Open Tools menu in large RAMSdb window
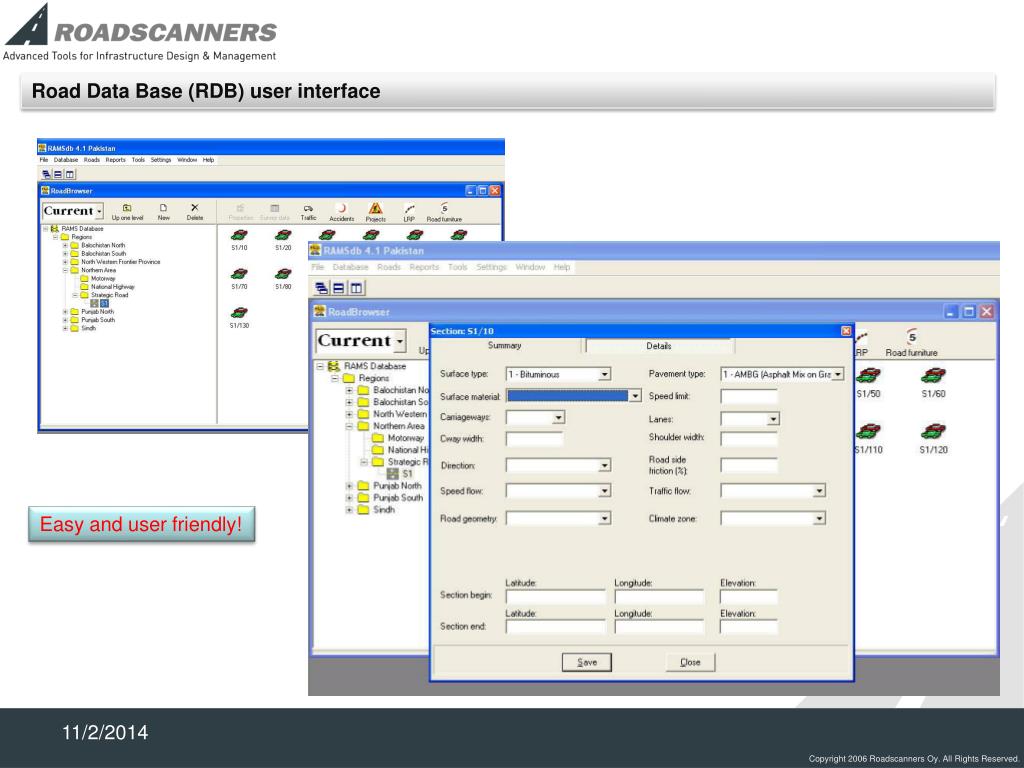Image resolution: width=1024 pixels, height=768 pixels. (x=458, y=267)
